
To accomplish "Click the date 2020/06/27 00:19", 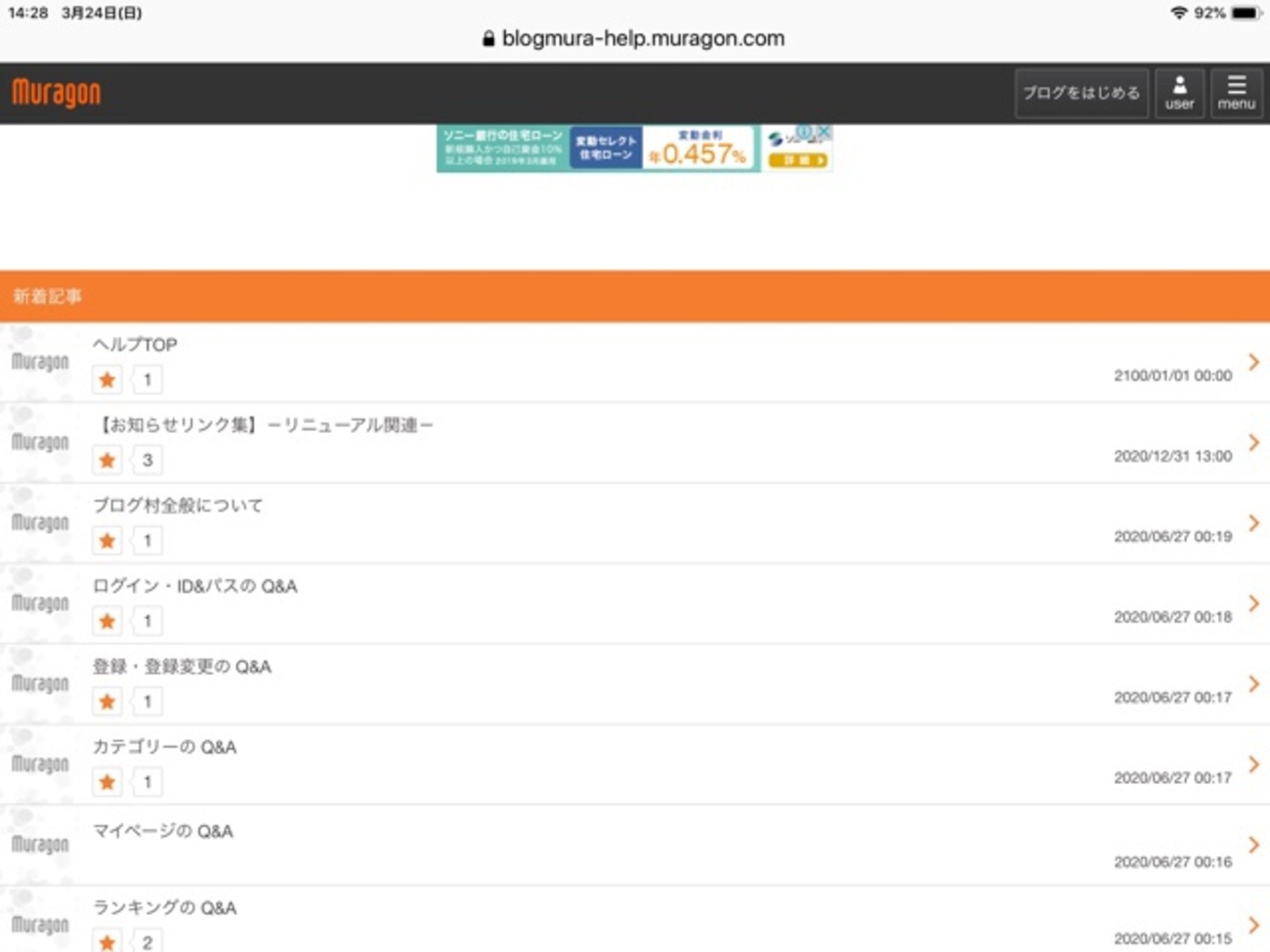I will (1172, 536).
